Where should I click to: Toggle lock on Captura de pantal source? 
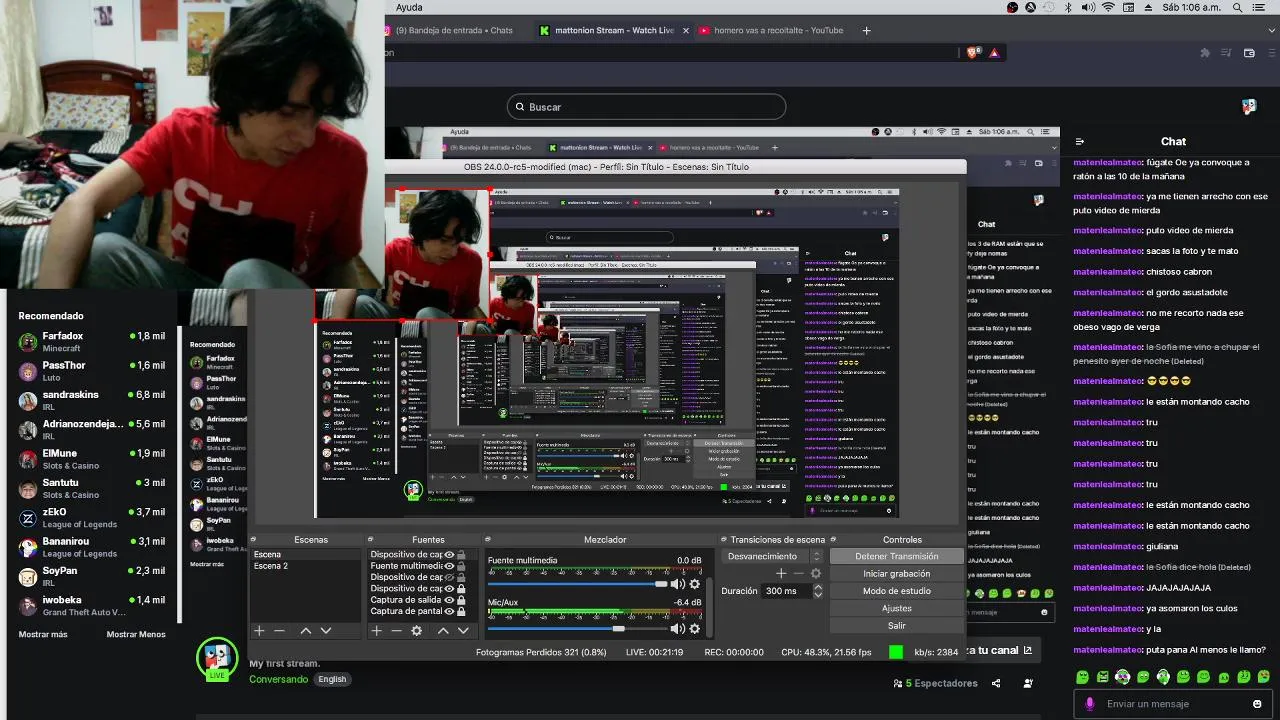pyautogui.click(x=461, y=611)
